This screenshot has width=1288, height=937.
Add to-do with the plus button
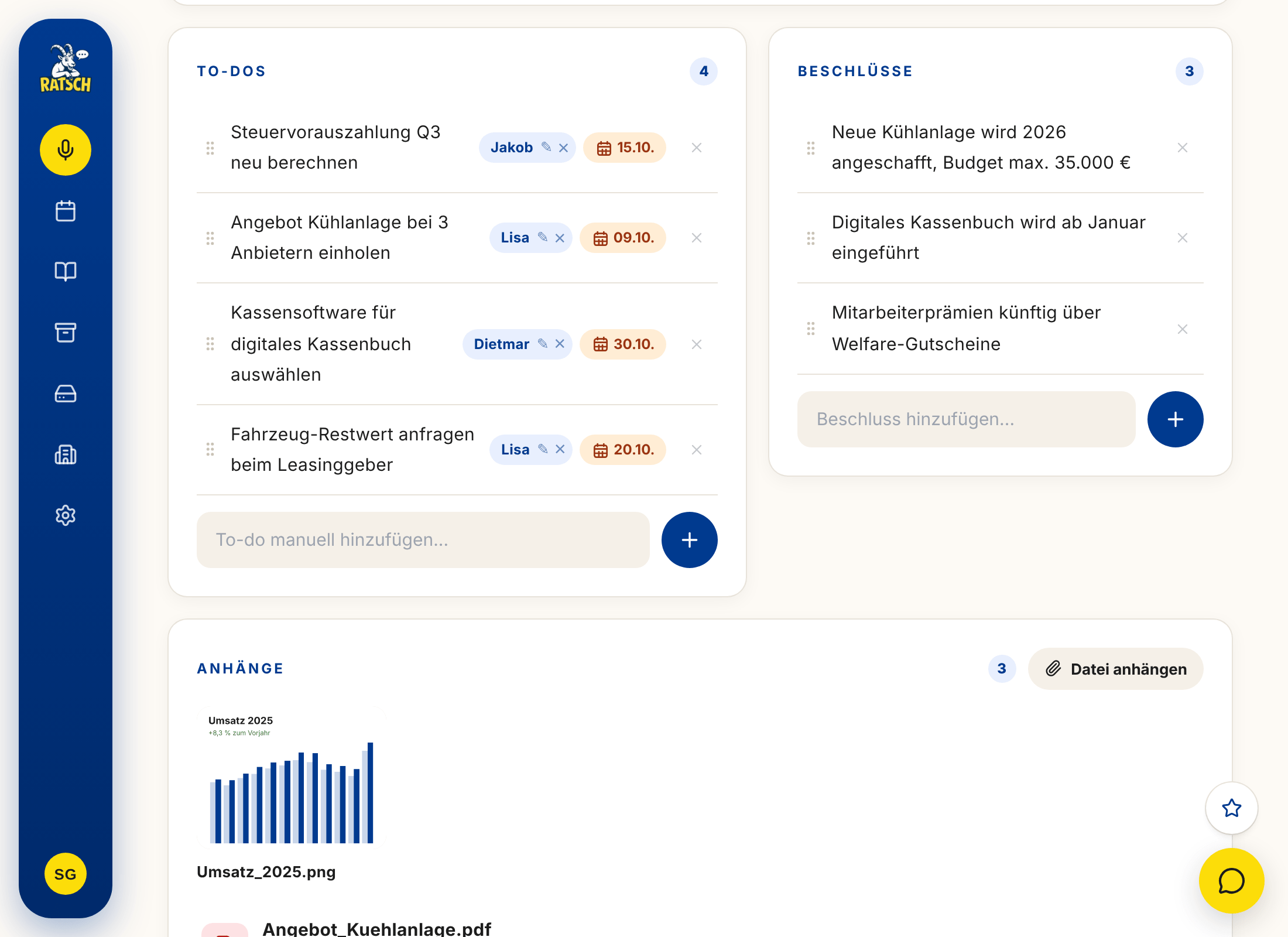coord(690,540)
